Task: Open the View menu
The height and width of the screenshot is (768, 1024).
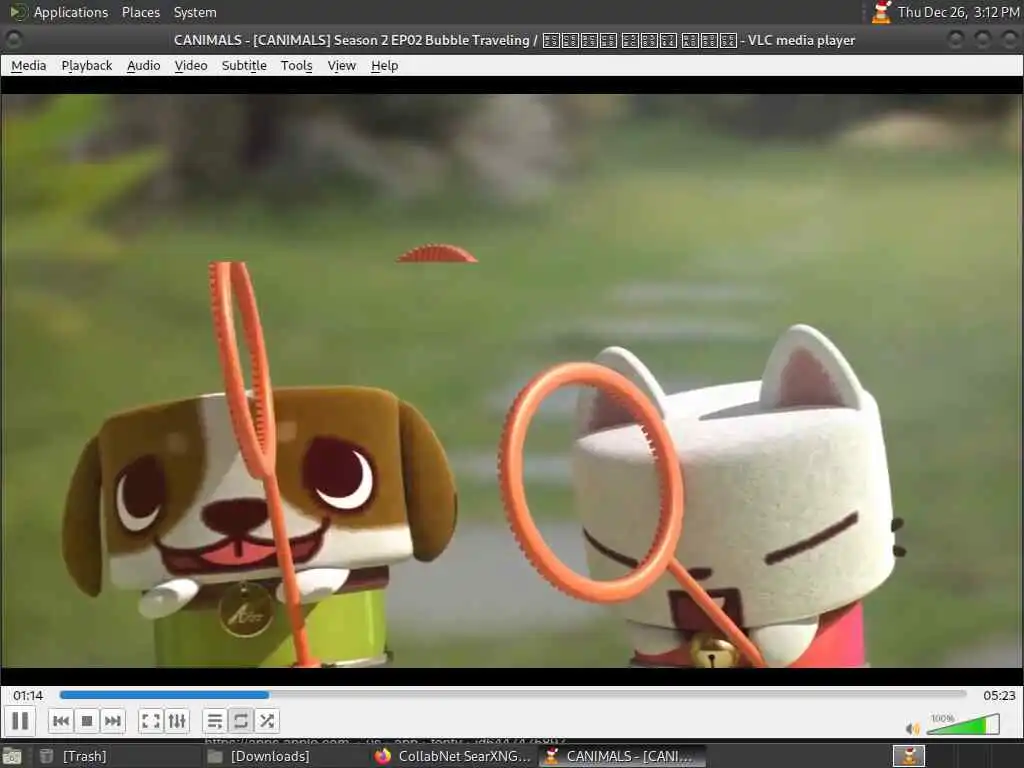Action: click(x=342, y=65)
